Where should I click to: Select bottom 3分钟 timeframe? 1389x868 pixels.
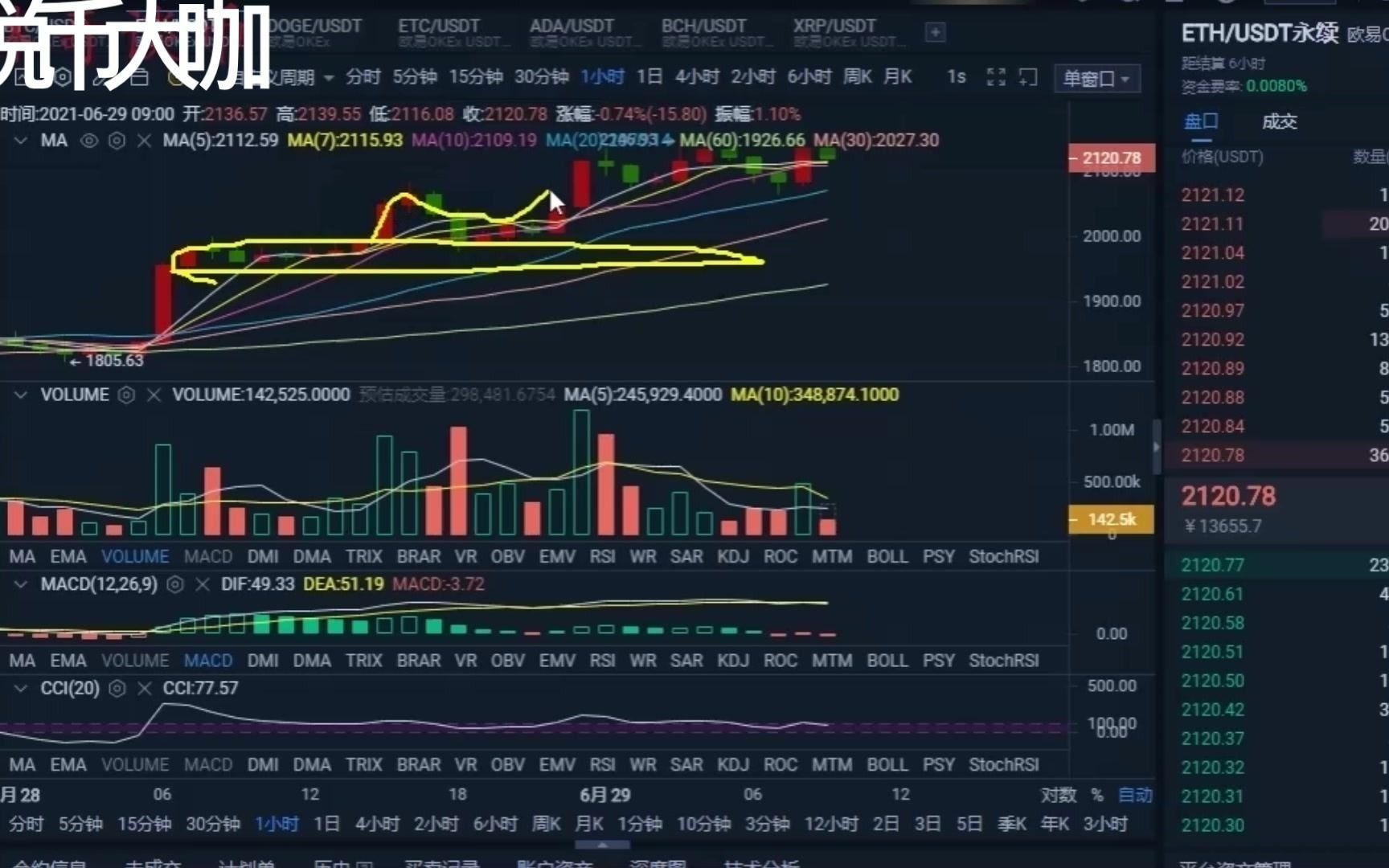click(x=767, y=824)
